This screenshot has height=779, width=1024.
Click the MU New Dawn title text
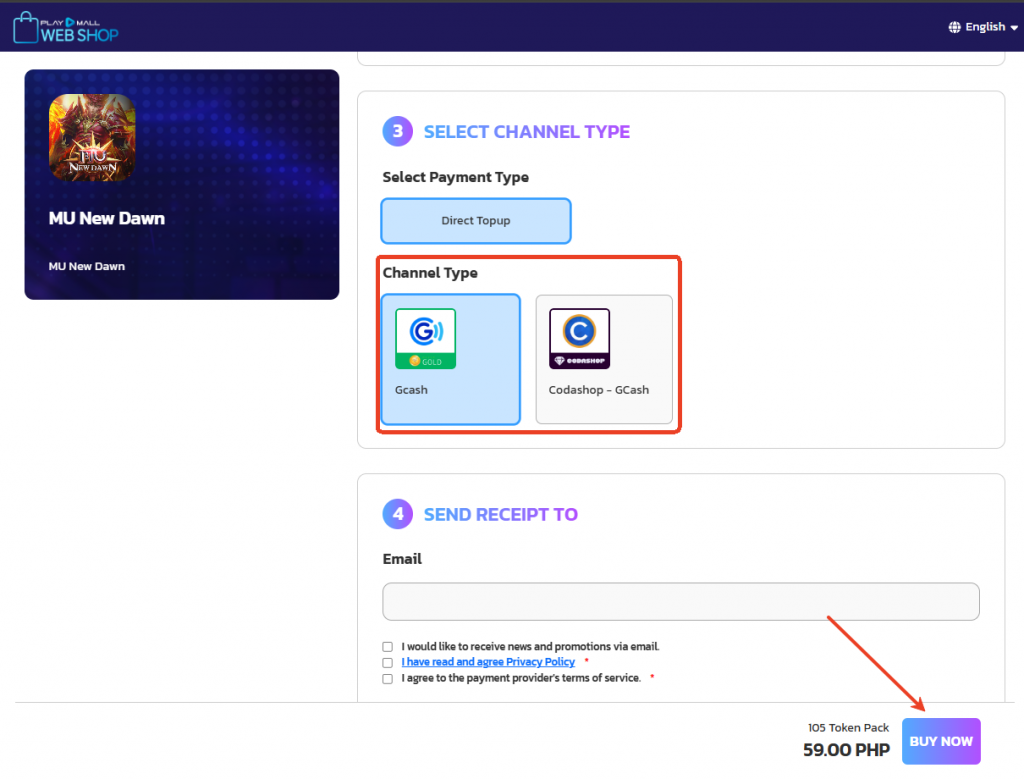[x=106, y=218]
